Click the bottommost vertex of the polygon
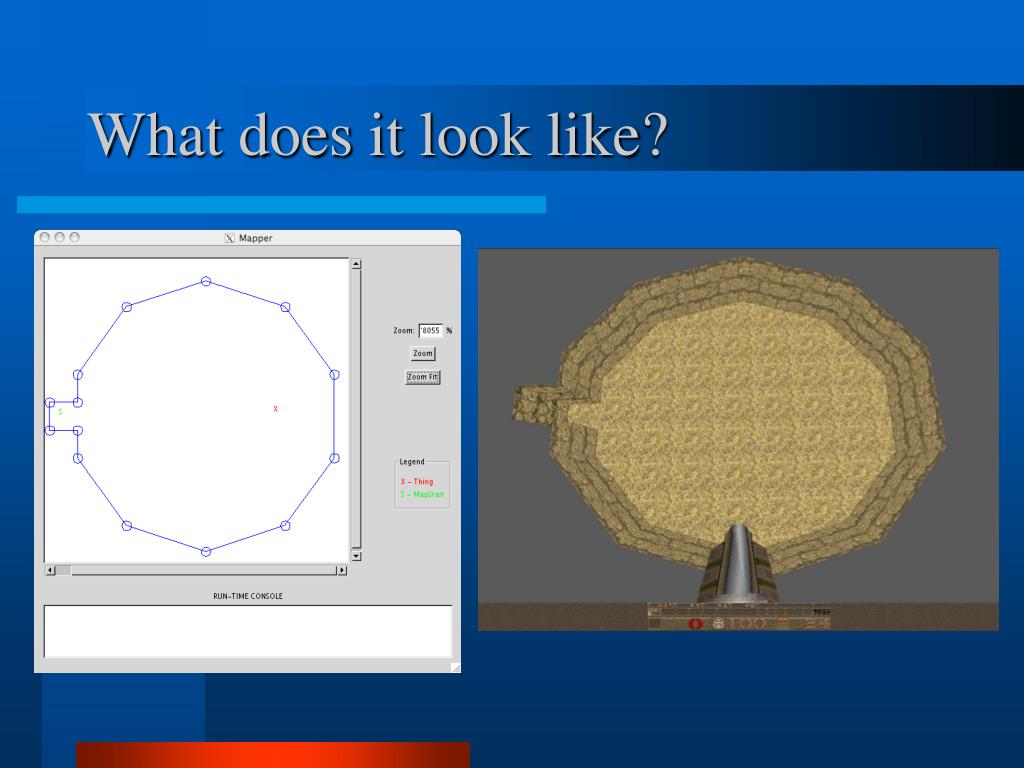The height and width of the screenshot is (768, 1024). (206, 552)
